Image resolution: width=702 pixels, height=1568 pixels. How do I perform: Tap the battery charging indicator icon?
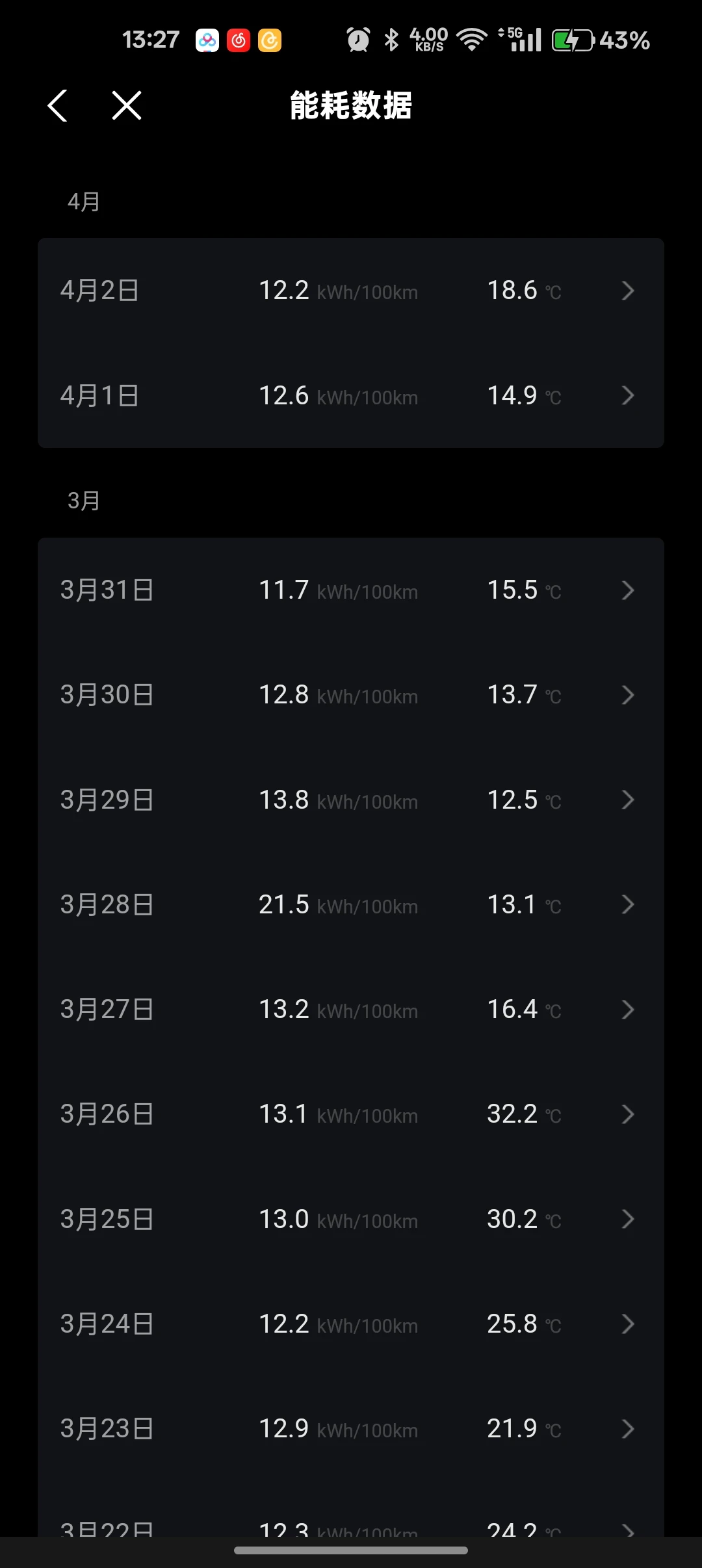(x=572, y=40)
